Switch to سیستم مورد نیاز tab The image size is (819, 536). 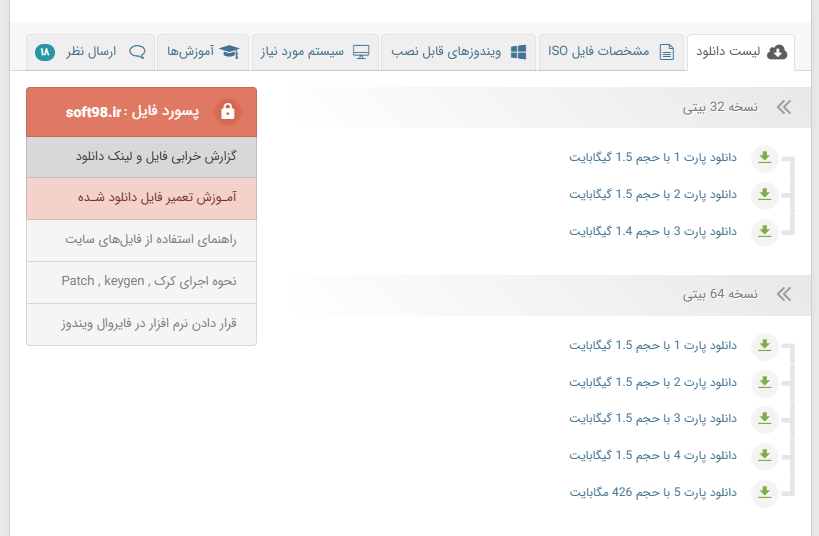(x=315, y=52)
